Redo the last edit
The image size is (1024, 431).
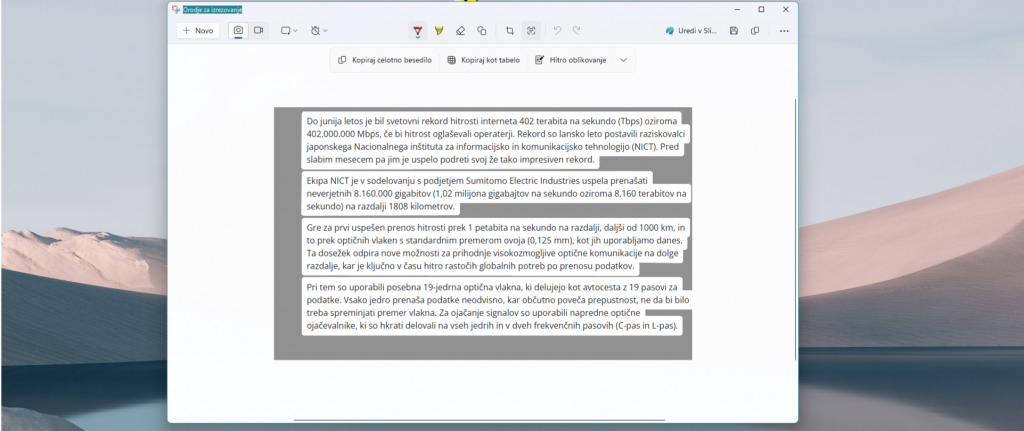coord(577,31)
